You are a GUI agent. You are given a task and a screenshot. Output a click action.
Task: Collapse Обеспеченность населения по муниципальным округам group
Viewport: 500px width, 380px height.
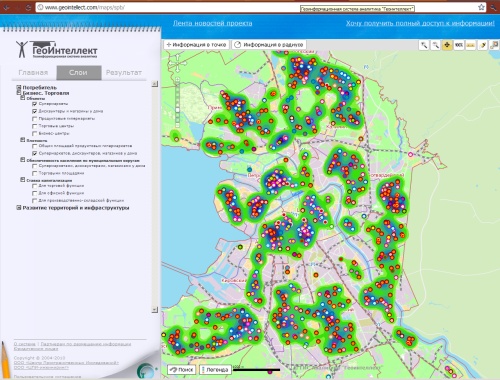click(23, 160)
